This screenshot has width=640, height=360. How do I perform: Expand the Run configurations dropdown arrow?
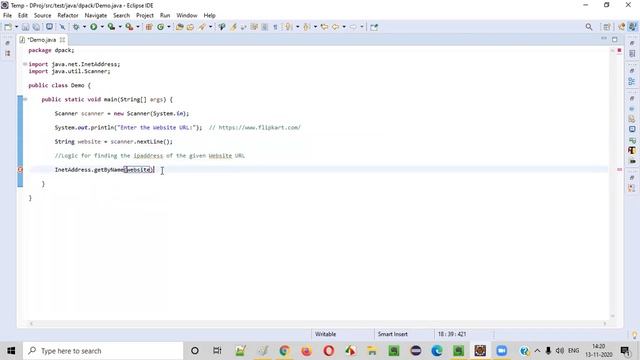[102, 27]
